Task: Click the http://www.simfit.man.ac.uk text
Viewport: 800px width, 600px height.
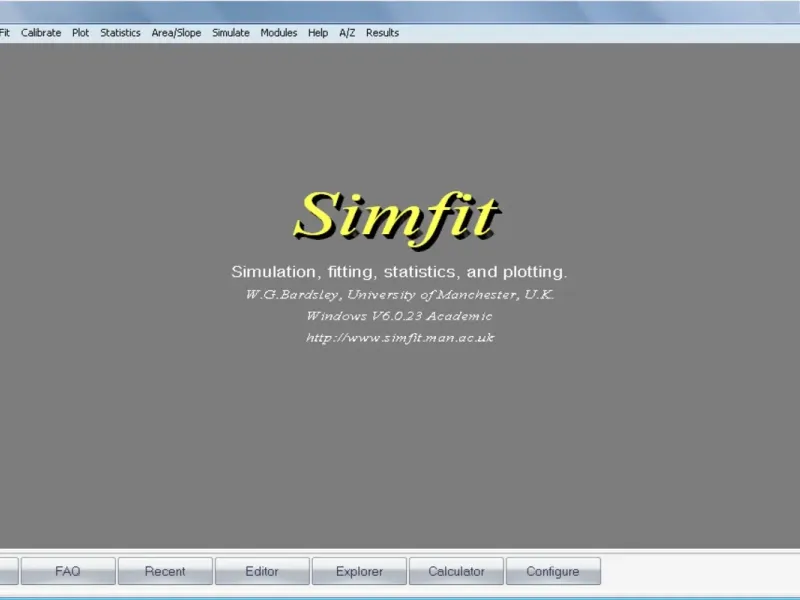Action: pos(400,338)
